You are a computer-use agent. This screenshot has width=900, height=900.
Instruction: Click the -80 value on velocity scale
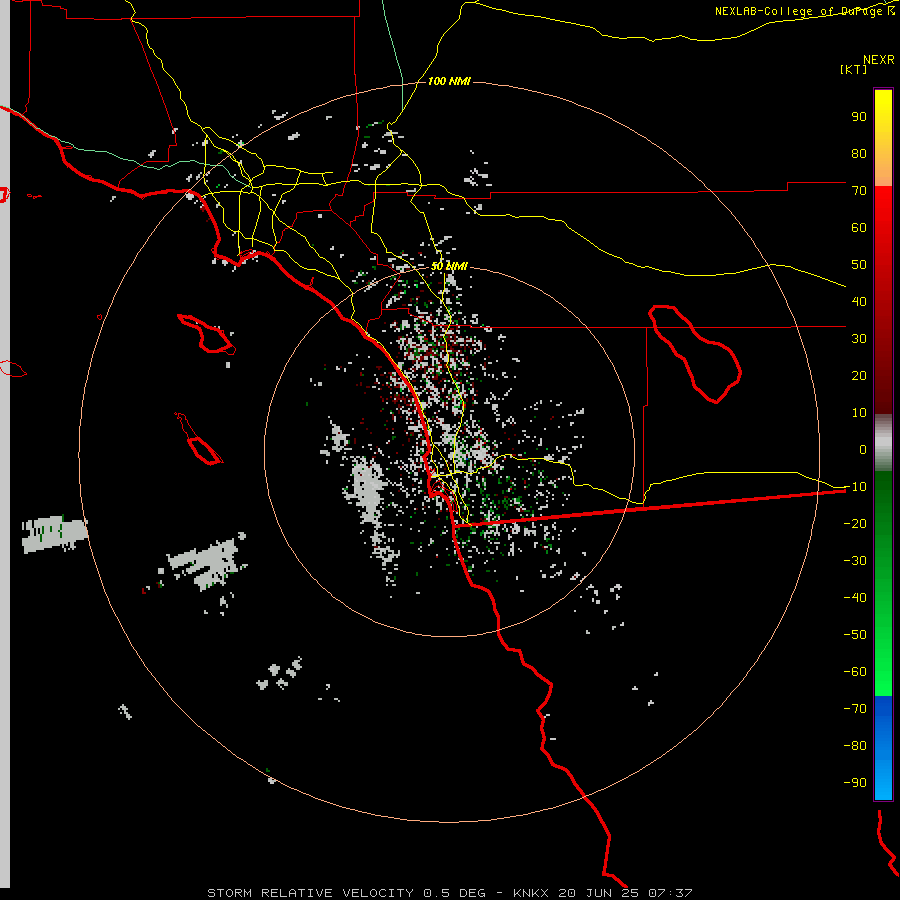(x=855, y=746)
